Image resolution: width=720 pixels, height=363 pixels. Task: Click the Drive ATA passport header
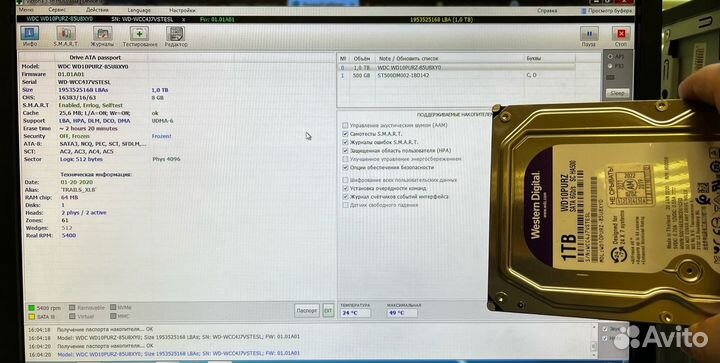tap(95, 58)
